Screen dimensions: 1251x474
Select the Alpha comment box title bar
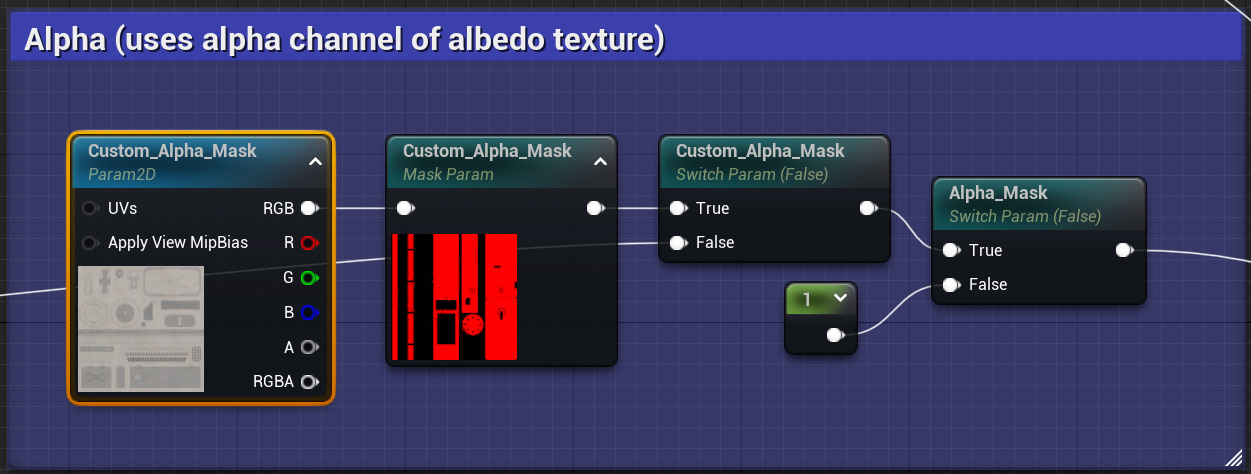626,40
